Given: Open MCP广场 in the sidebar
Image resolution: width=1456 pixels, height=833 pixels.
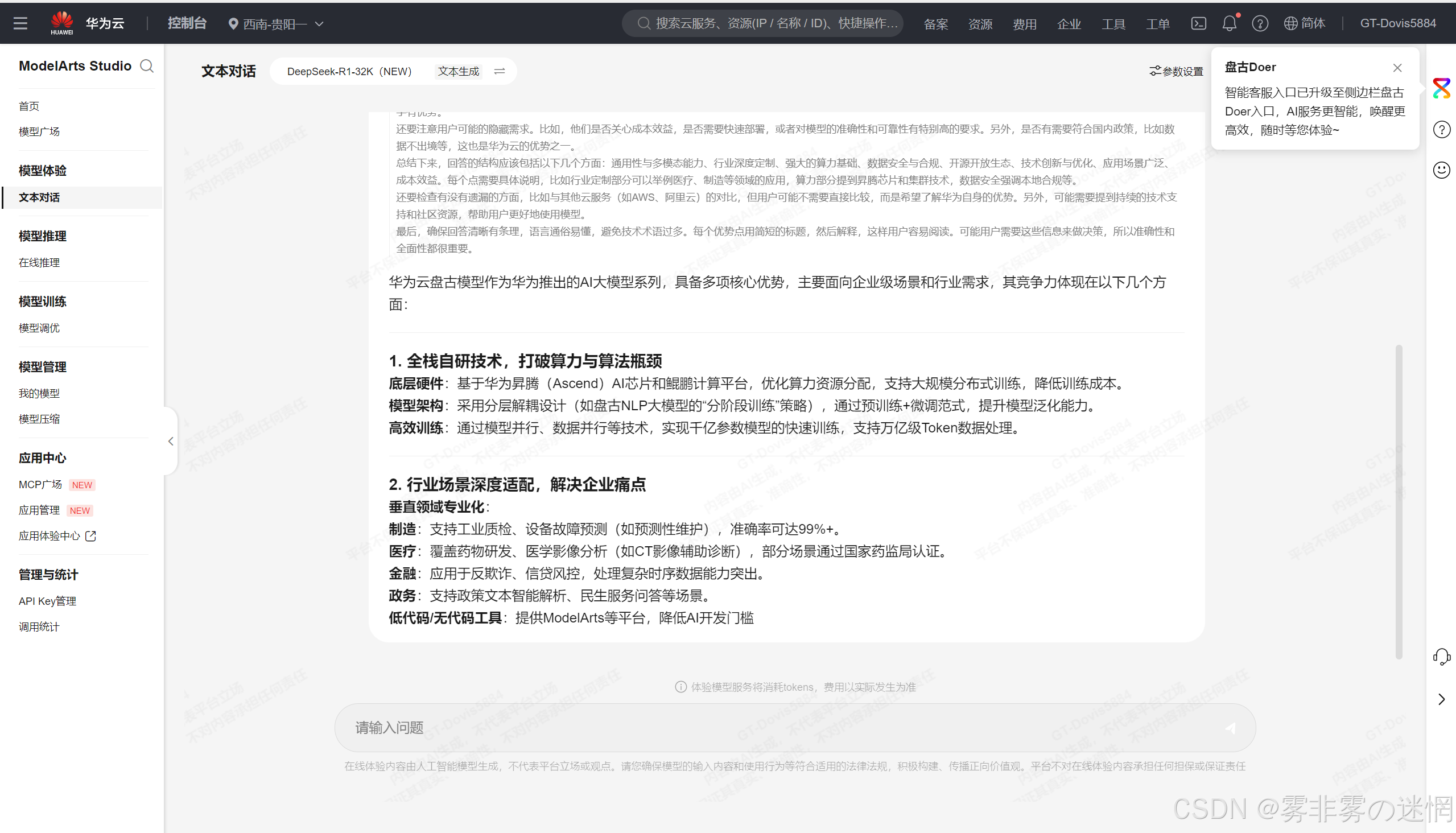Looking at the screenshot, I should point(40,485).
